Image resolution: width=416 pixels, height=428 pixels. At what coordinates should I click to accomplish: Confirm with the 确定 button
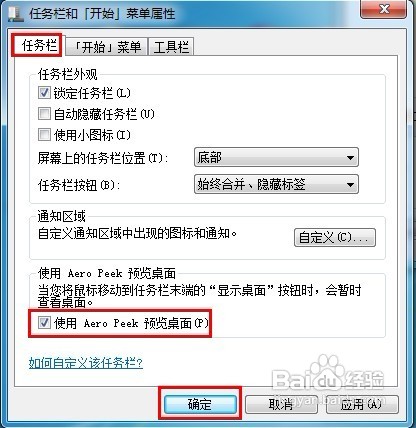[200, 404]
